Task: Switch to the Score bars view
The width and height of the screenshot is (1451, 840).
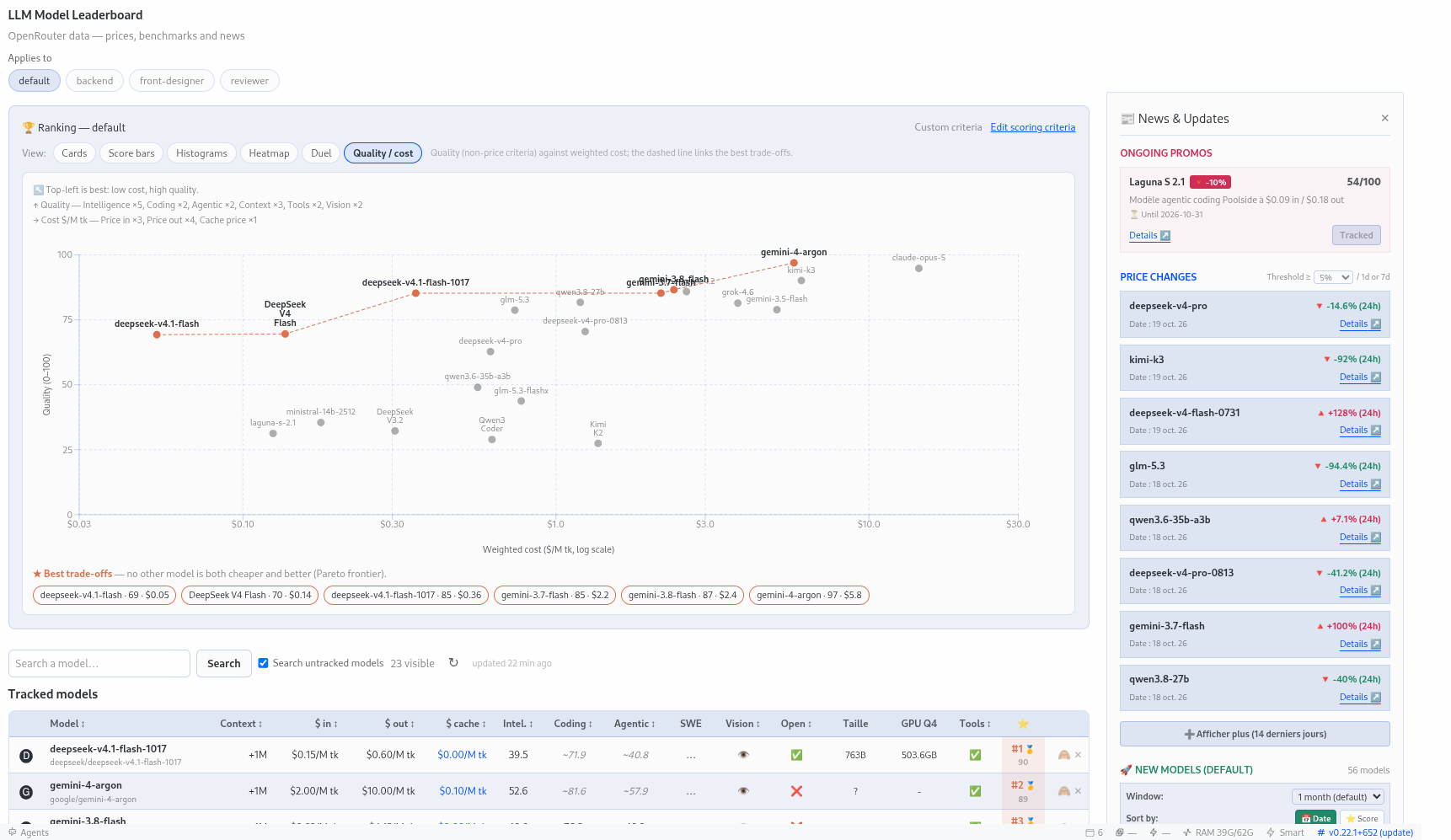Action: (x=131, y=153)
